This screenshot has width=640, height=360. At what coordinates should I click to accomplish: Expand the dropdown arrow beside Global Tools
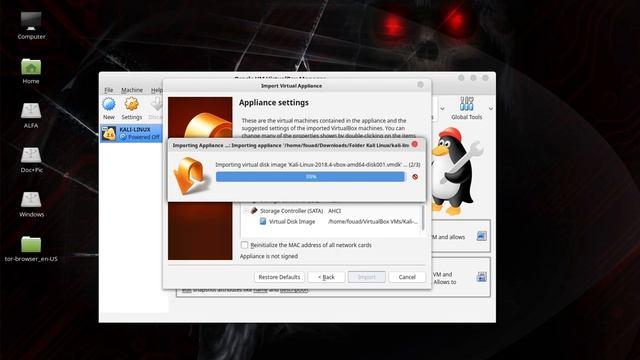[x=491, y=109]
